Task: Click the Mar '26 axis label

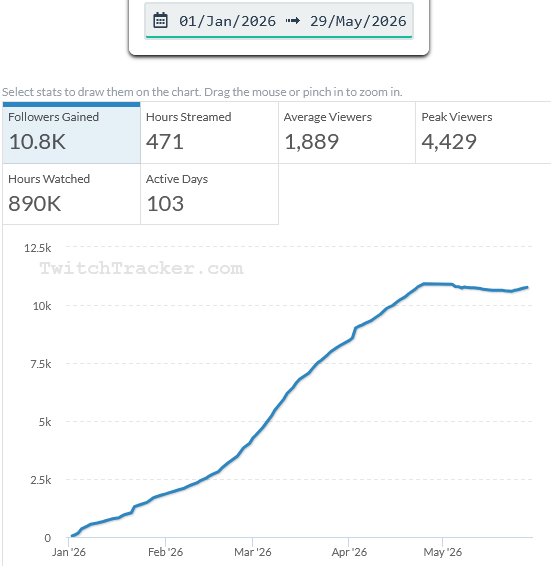Action: point(253,552)
